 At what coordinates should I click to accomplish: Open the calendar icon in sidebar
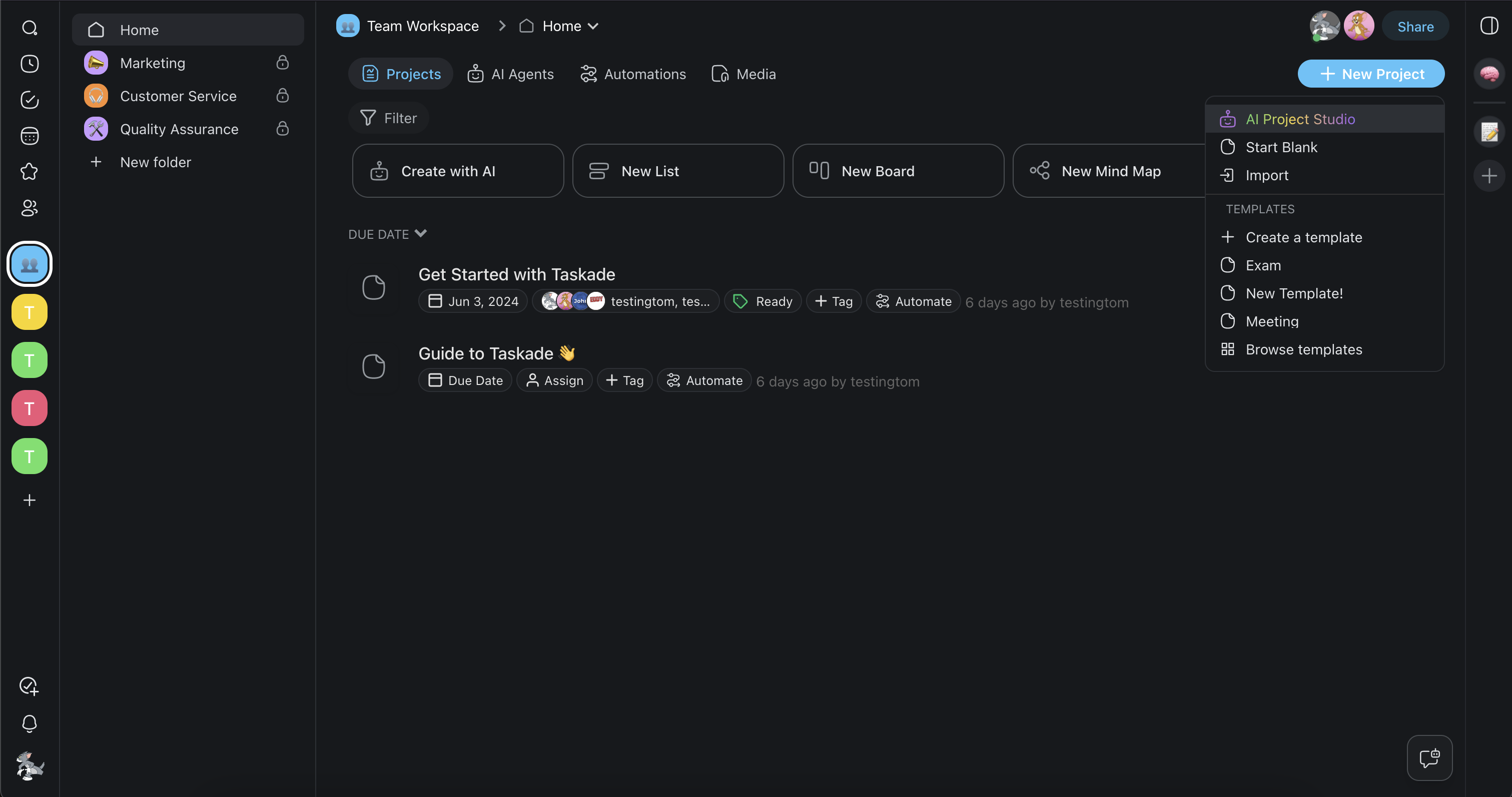pos(30,136)
